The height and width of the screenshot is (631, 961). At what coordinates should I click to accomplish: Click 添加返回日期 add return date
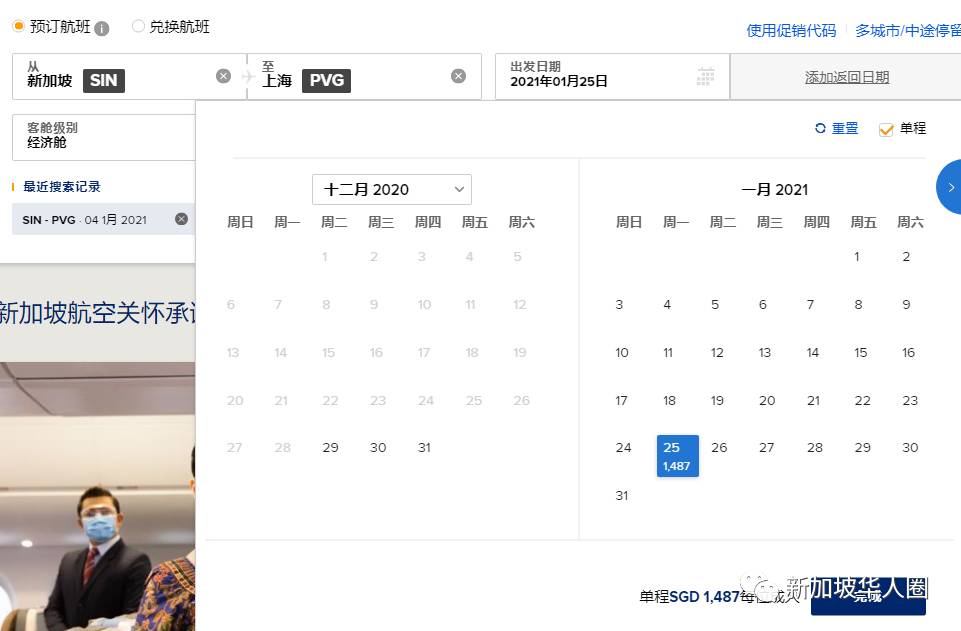coord(846,77)
